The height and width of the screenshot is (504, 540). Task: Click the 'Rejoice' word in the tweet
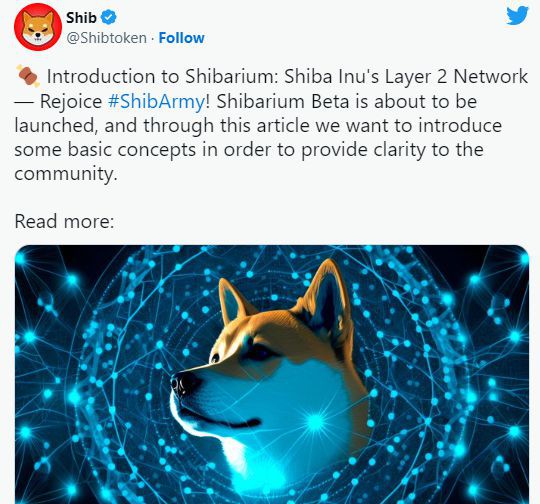coord(71,102)
